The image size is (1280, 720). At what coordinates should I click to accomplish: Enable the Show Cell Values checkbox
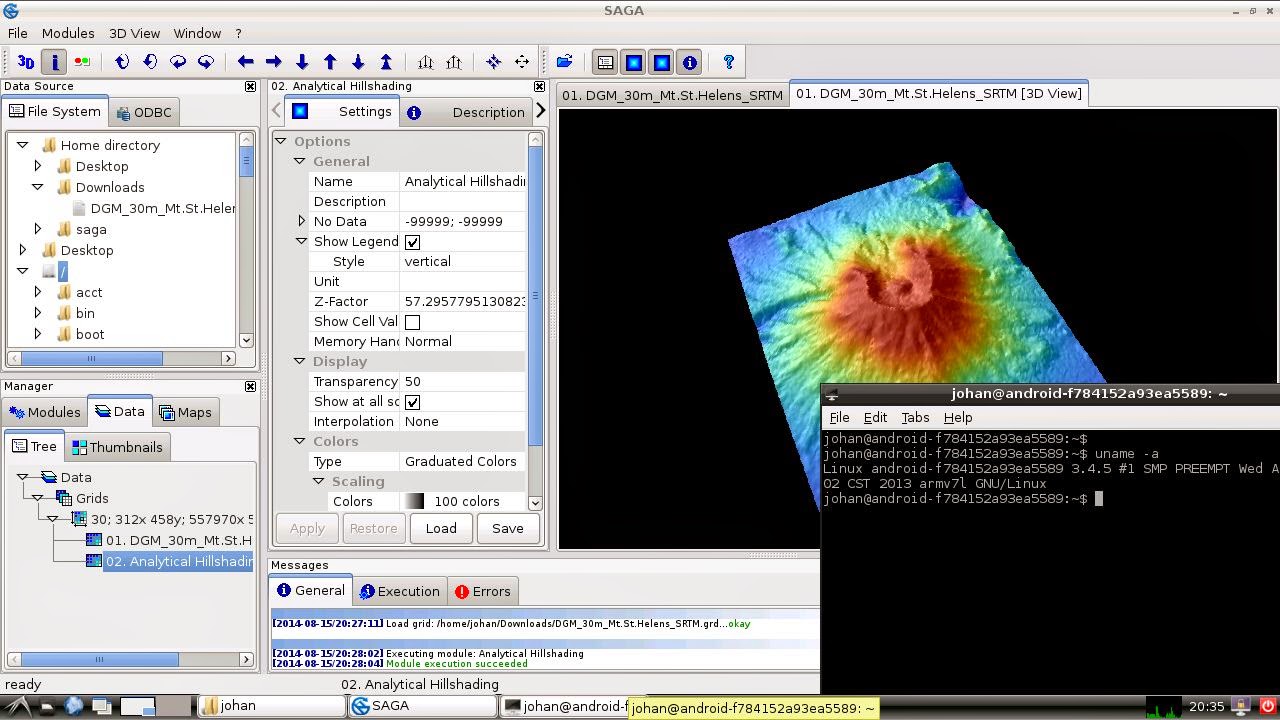[x=412, y=322]
